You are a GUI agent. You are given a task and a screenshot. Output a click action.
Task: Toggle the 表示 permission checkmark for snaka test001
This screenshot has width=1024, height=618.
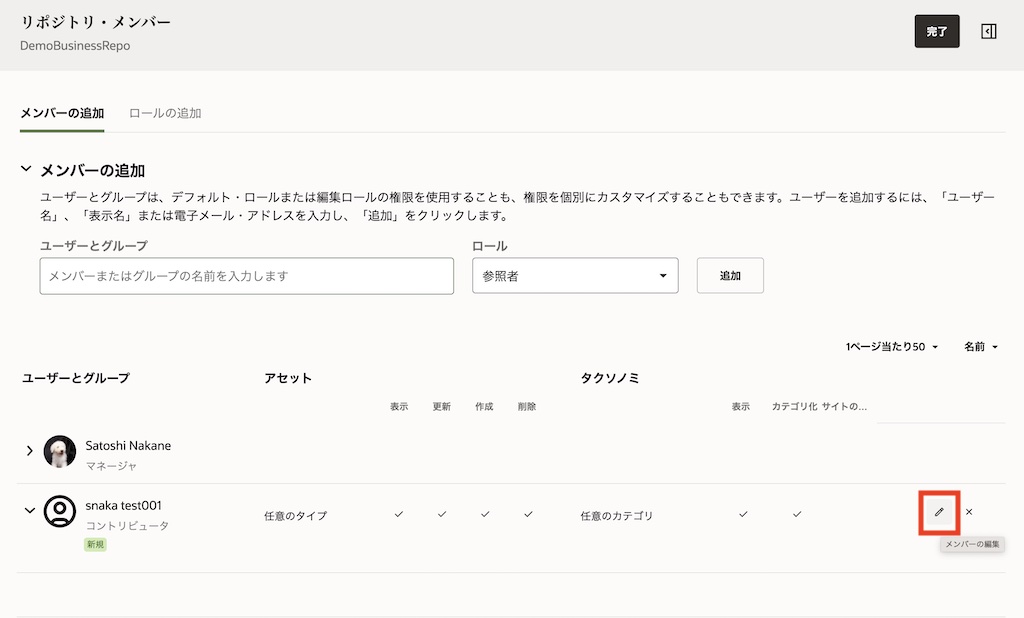399,513
